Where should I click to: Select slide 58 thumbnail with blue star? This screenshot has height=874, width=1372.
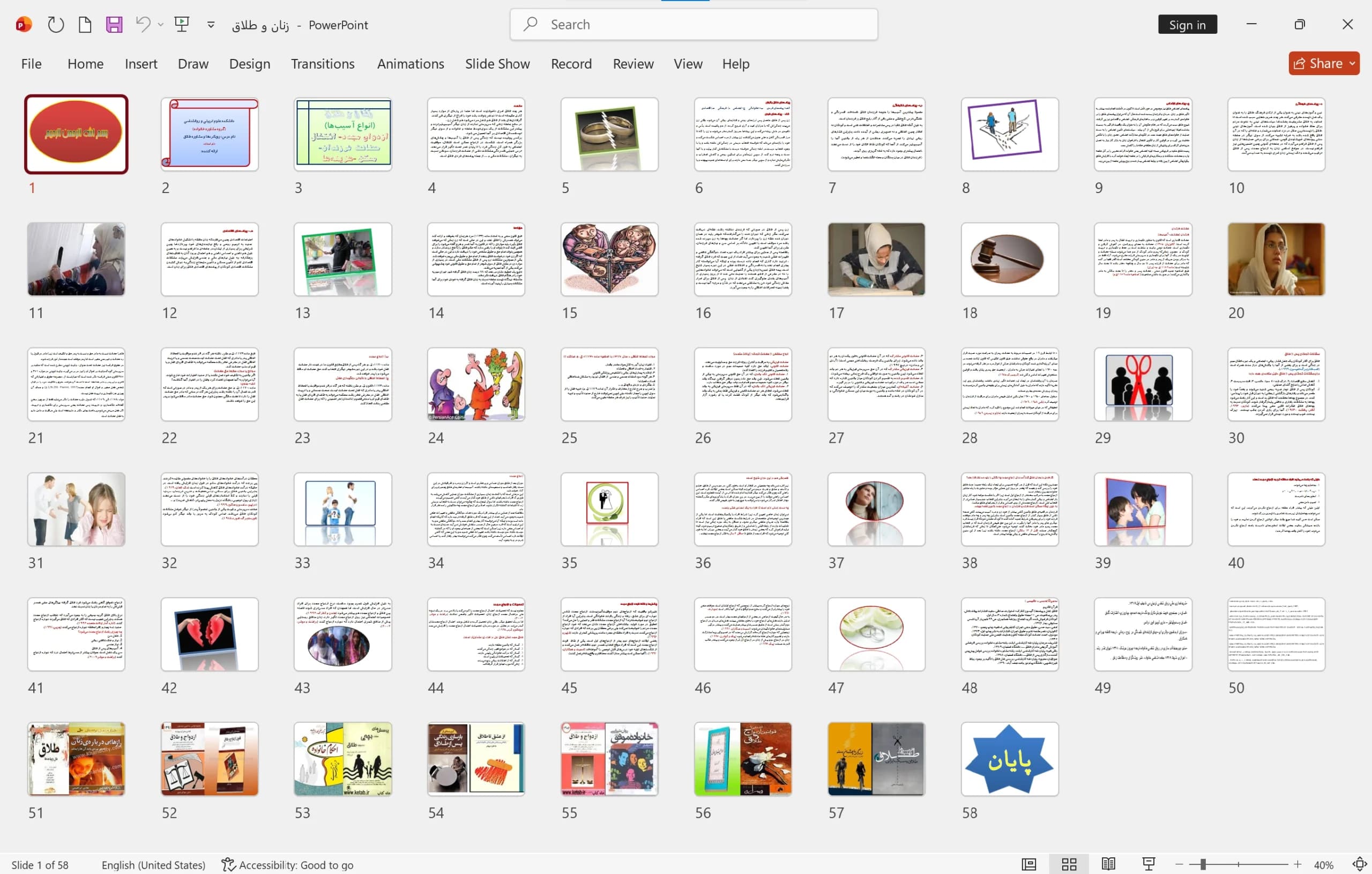1010,759
